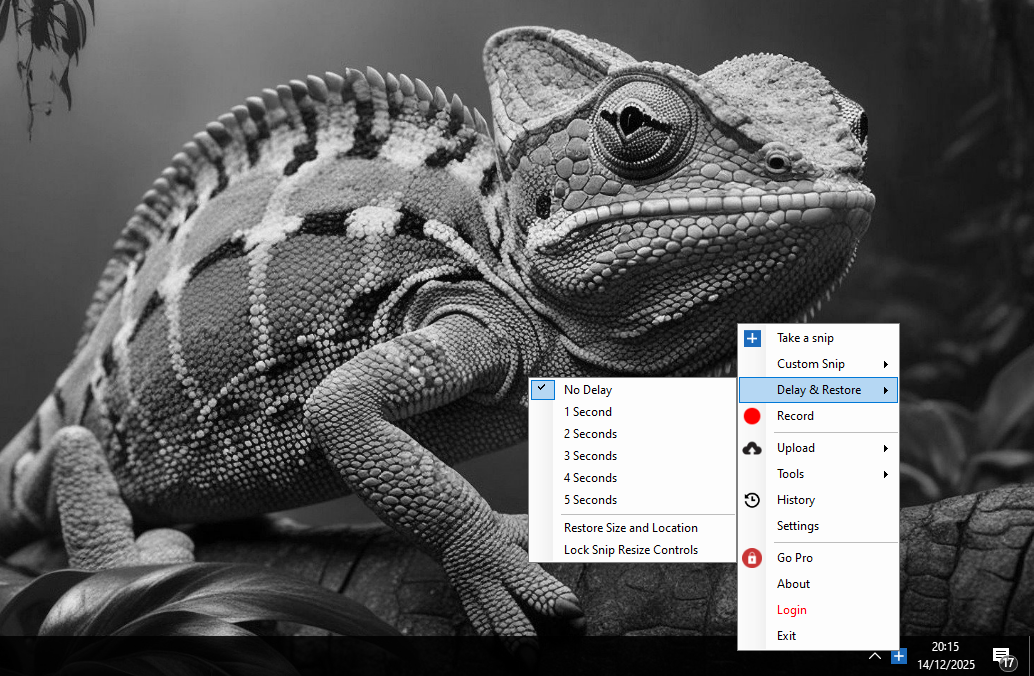Select Restore Size and Location
This screenshot has width=1034, height=676.
[631, 528]
